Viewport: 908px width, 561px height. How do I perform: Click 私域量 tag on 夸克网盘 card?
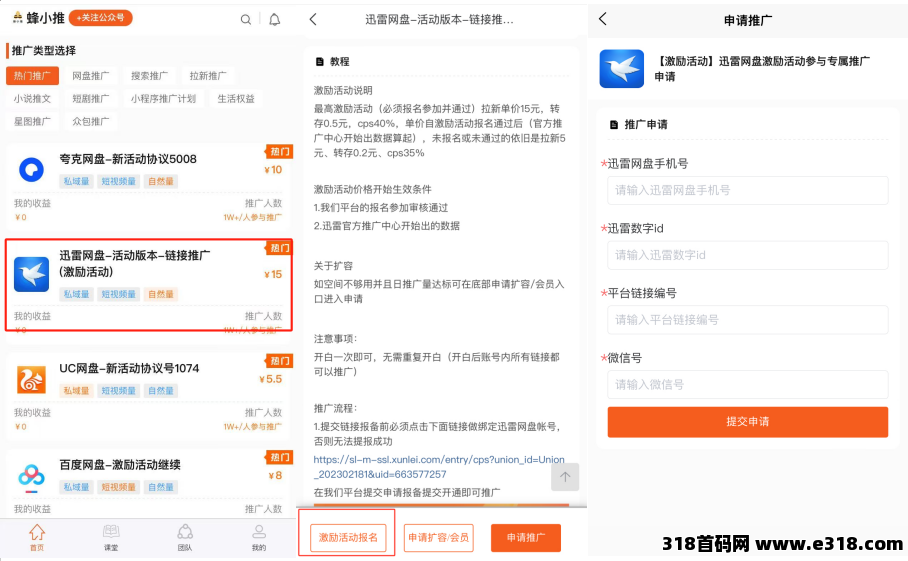[76, 181]
